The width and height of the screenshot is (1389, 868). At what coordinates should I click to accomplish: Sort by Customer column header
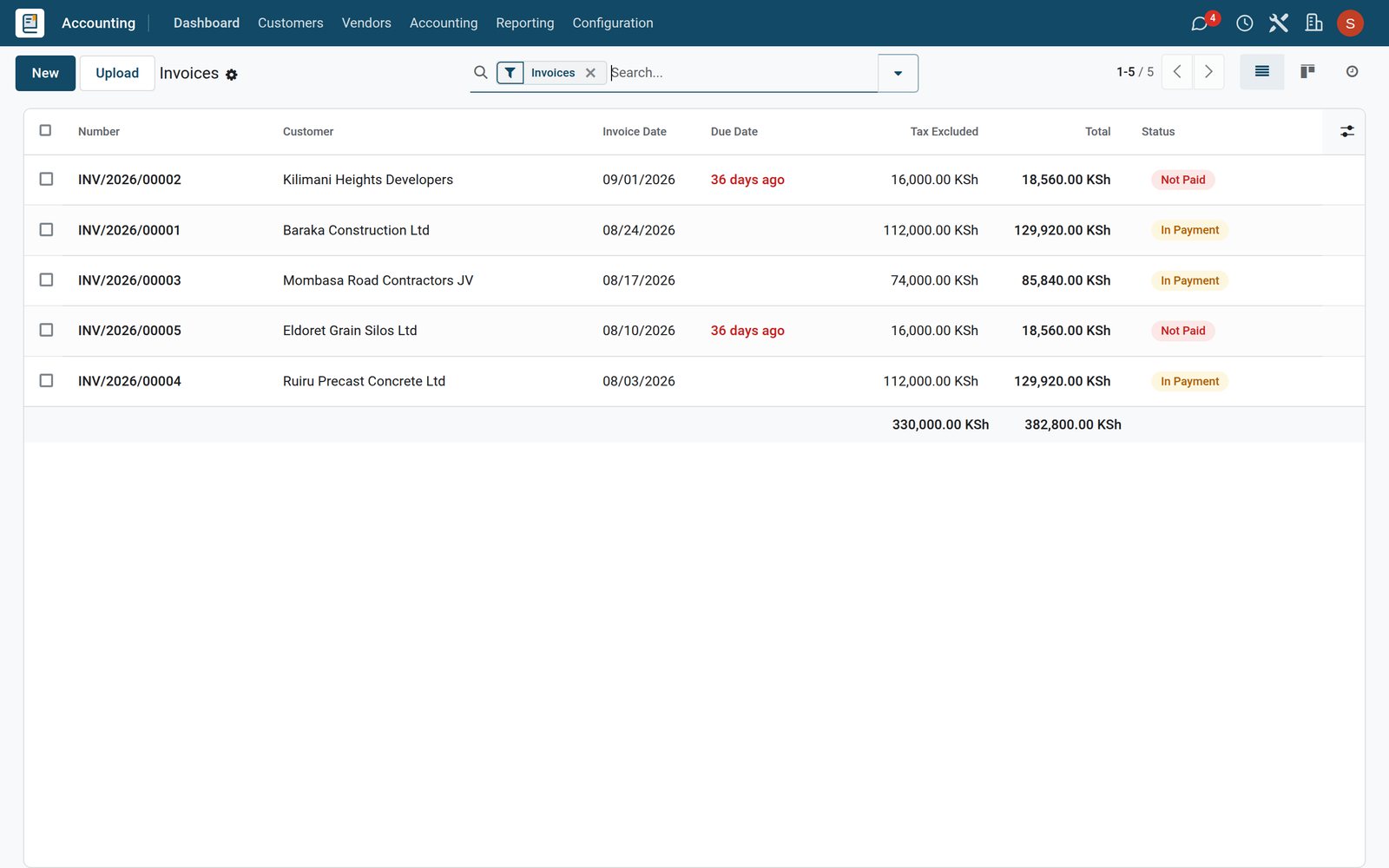308,132
